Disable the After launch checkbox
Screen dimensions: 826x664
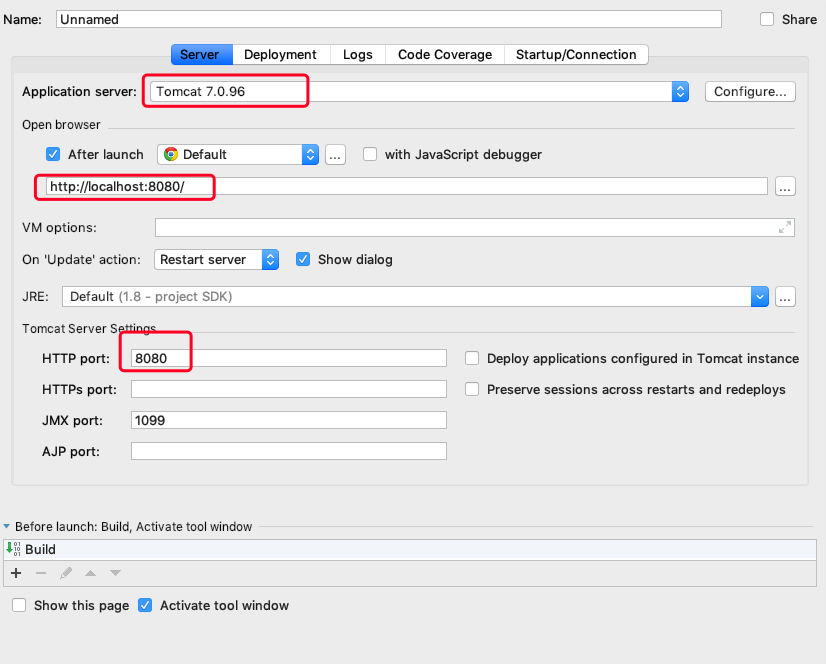pos(54,154)
